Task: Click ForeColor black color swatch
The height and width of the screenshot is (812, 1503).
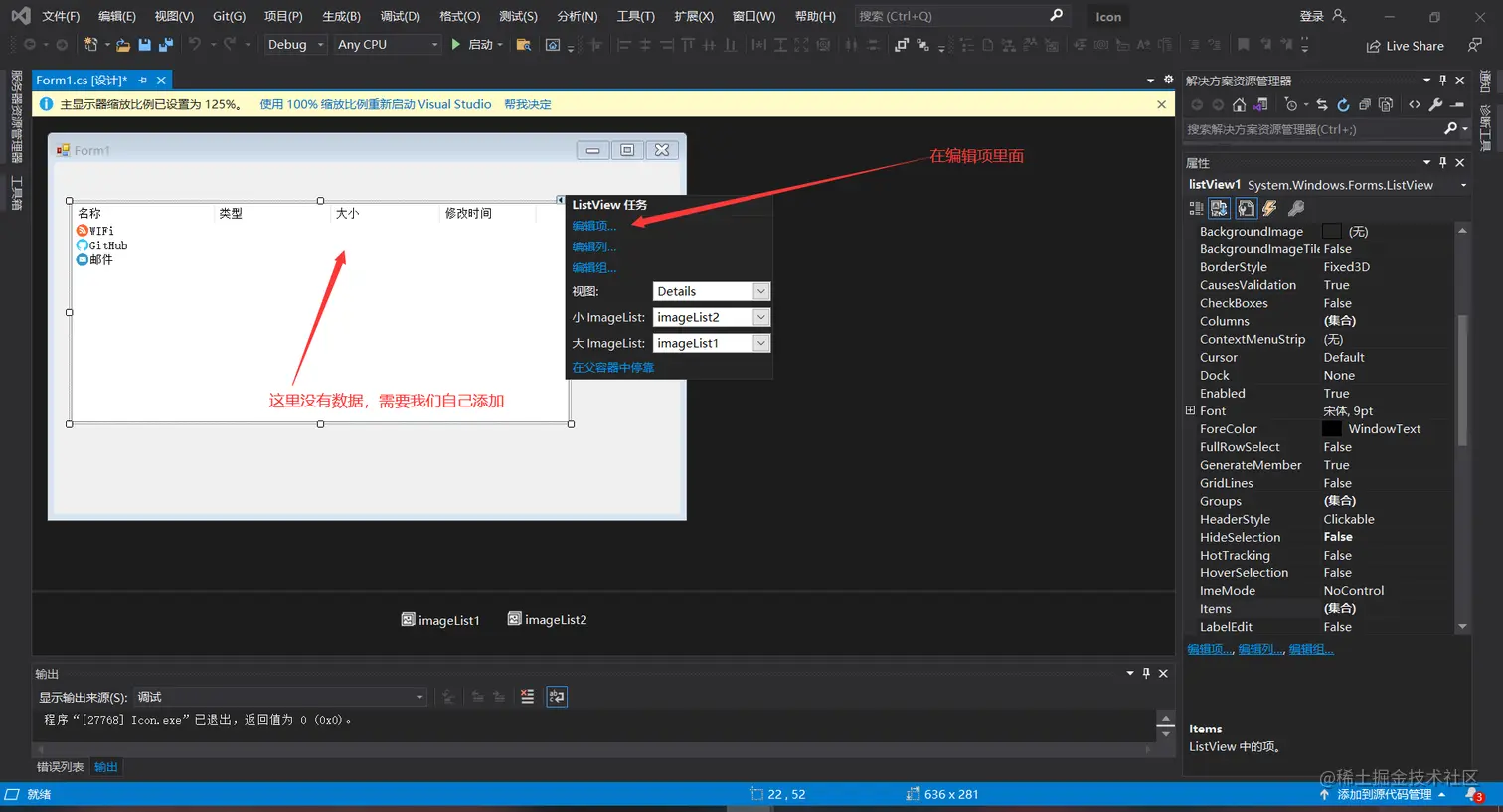Action: pyautogui.click(x=1331, y=429)
